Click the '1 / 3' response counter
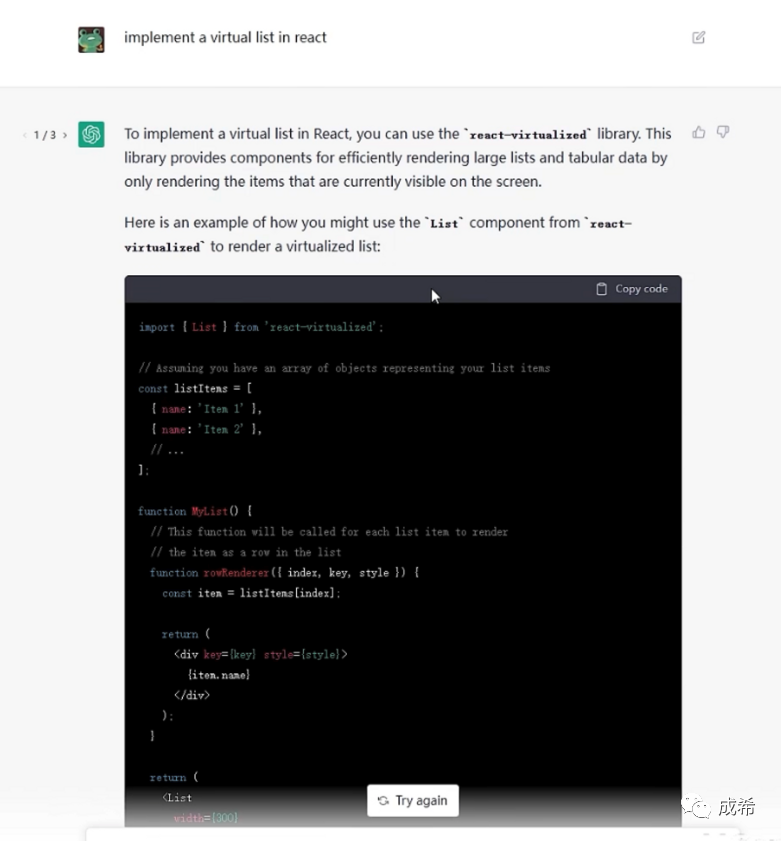The height and width of the screenshot is (841, 781). pos(45,135)
